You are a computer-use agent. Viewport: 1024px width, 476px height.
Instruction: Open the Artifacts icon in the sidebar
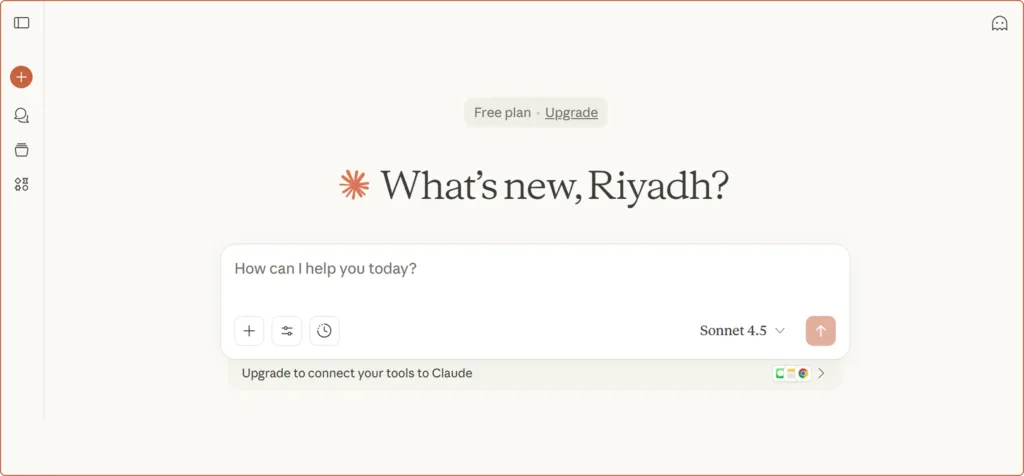coord(21,184)
